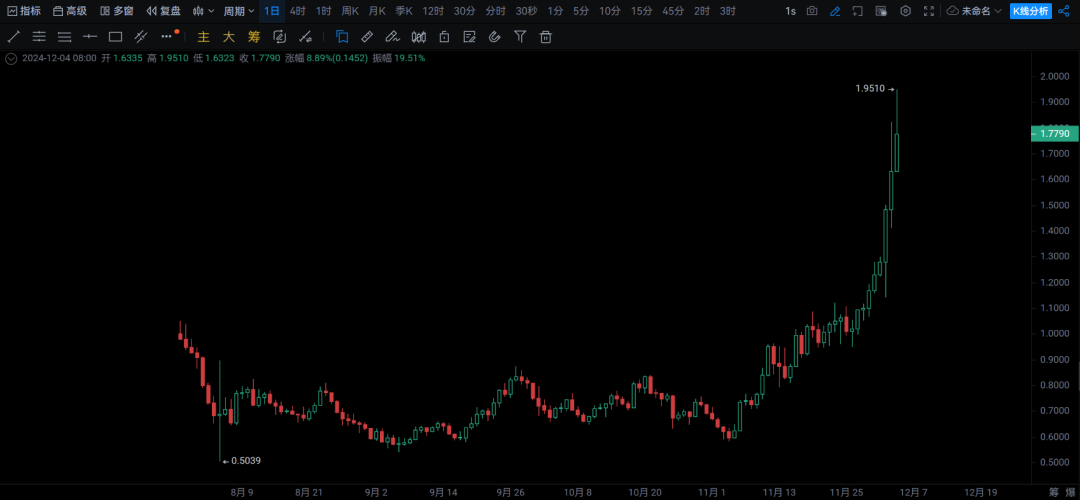Click the trash icon to delete drawings
This screenshot has height=500, width=1080.
[546, 37]
